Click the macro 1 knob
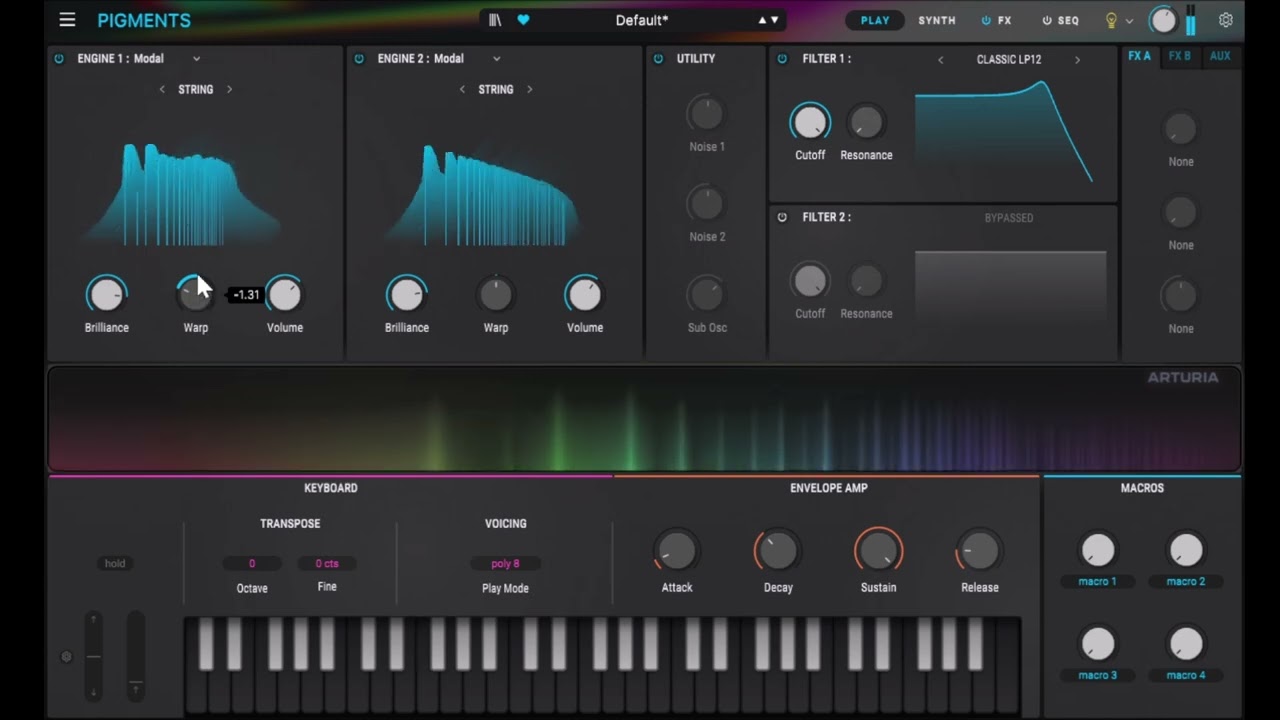The width and height of the screenshot is (1280, 720). pyautogui.click(x=1098, y=550)
